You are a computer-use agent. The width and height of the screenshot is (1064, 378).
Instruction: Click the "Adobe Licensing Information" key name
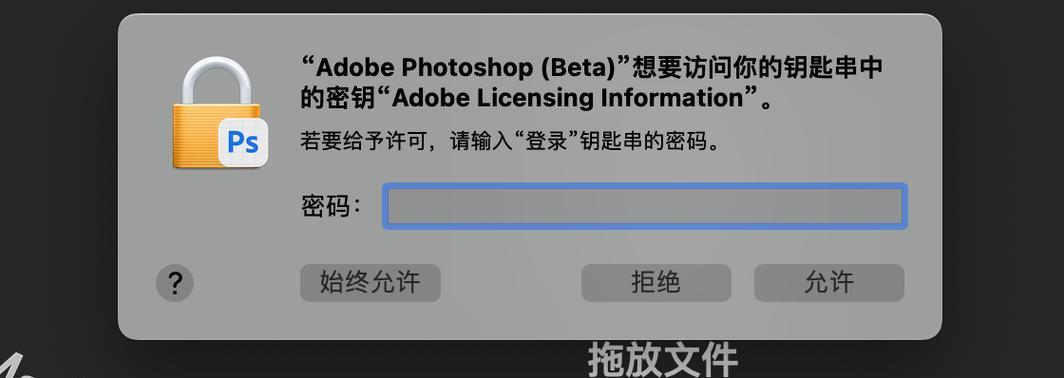[x=567, y=98]
